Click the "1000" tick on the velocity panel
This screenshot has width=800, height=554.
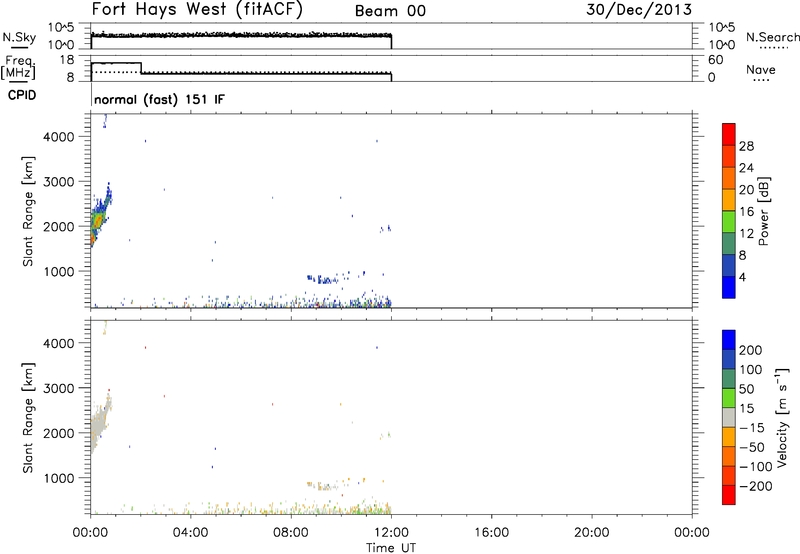[59, 478]
